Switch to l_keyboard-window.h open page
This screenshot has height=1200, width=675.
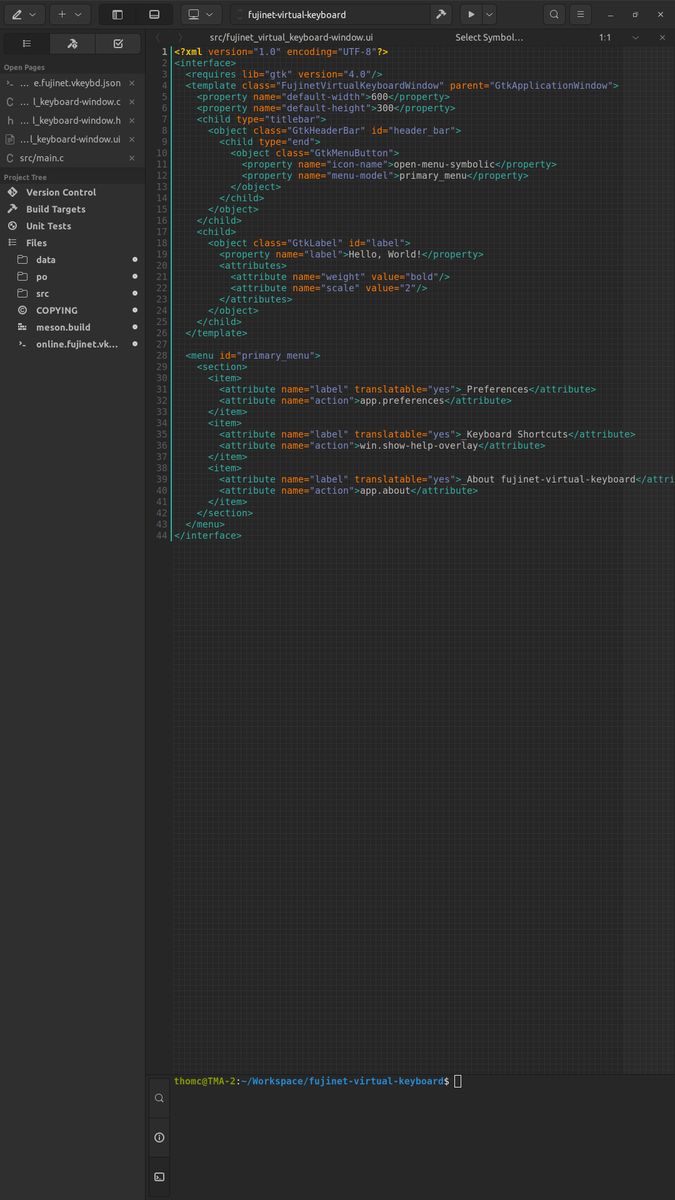pos(72,120)
